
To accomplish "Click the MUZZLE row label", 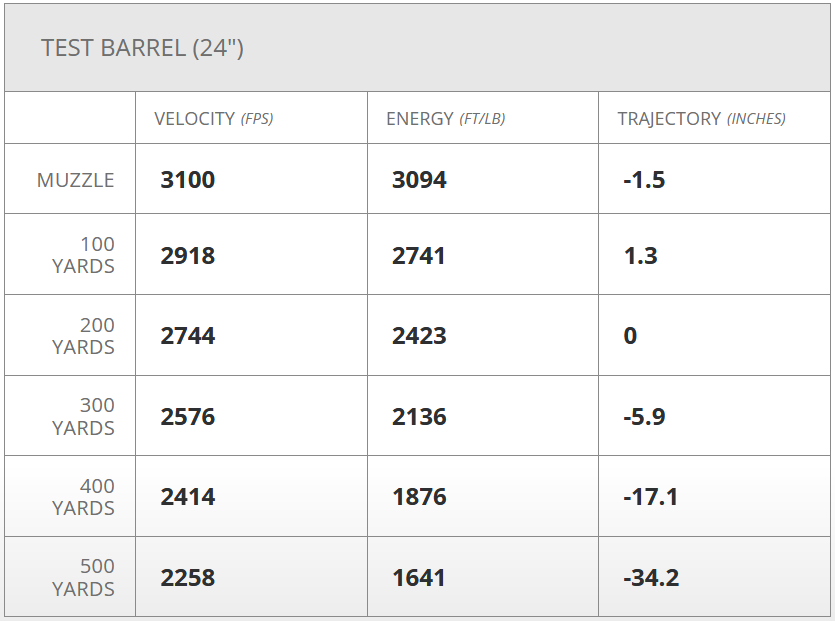I will click(76, 180).
